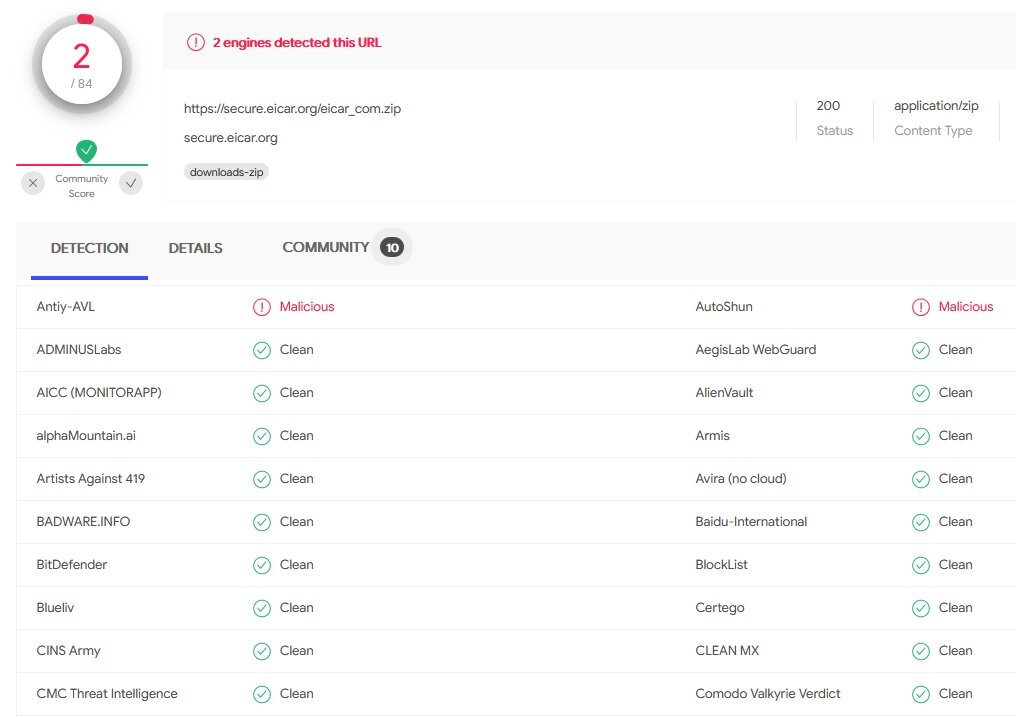Screen dimensions: 1016x717
Task: Click the AegisLab WebGuard clean check icon
Action: [x=921, y=350]
